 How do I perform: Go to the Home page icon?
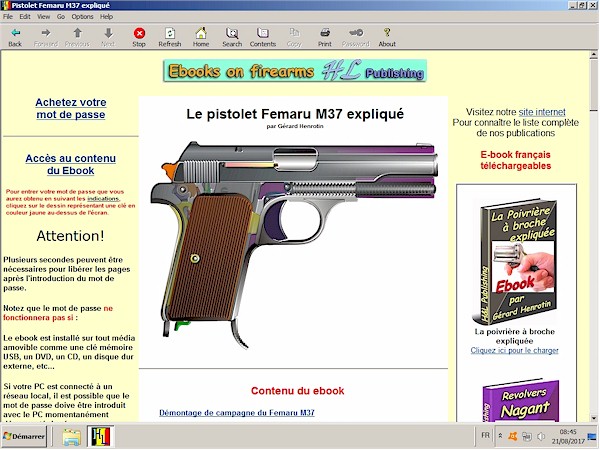201,37
